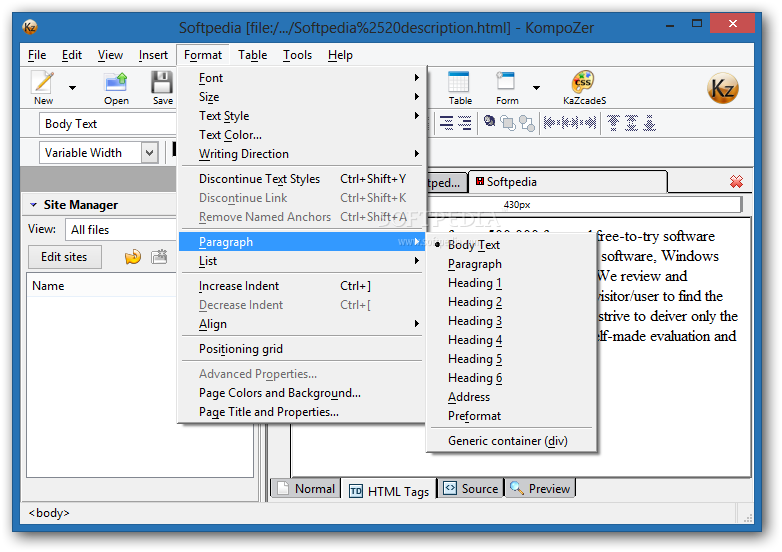Viewport: 782px width, 552px height.
Task: Click the horizontal align left icon
Action: [x=551, y=122]
